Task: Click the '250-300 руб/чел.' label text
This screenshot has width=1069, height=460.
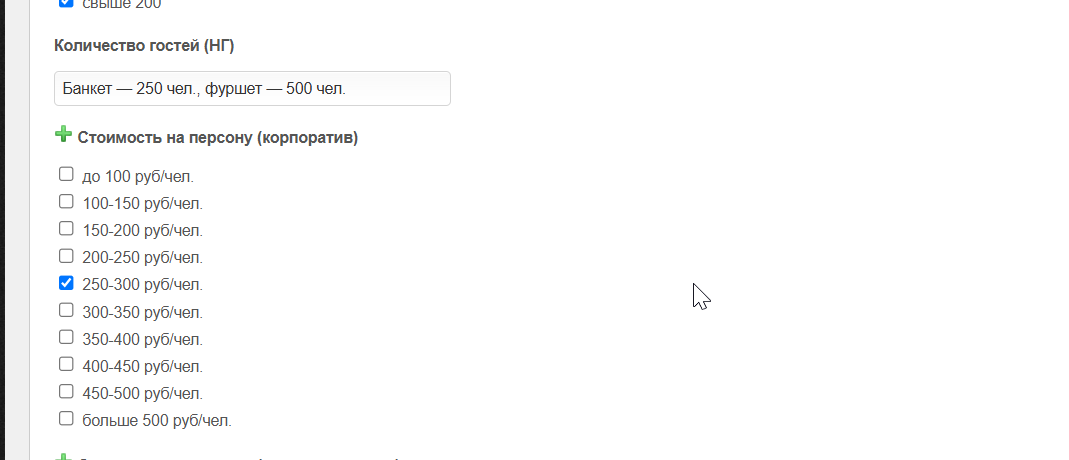Action: click(142, 285)
